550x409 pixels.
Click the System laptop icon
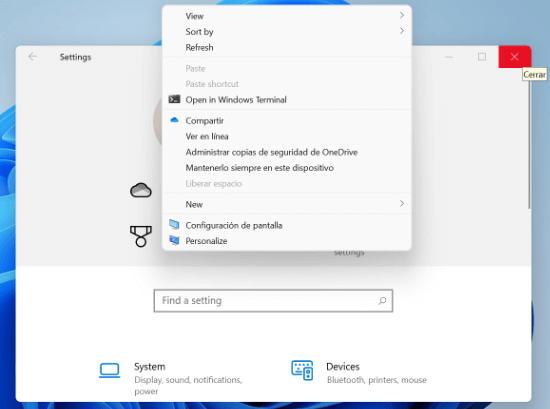pos(110,370)
